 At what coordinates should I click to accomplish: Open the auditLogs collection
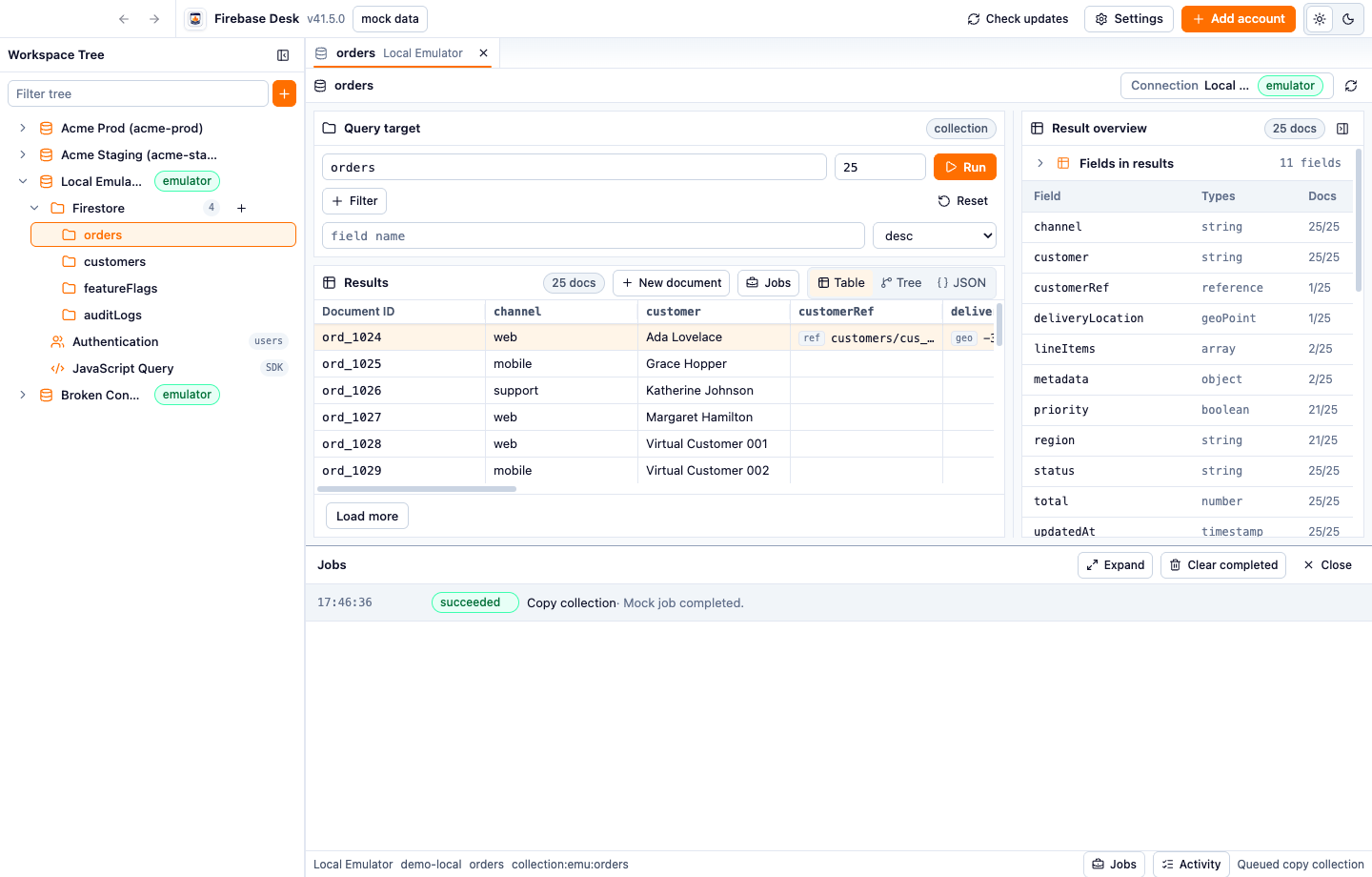(163, 315)
